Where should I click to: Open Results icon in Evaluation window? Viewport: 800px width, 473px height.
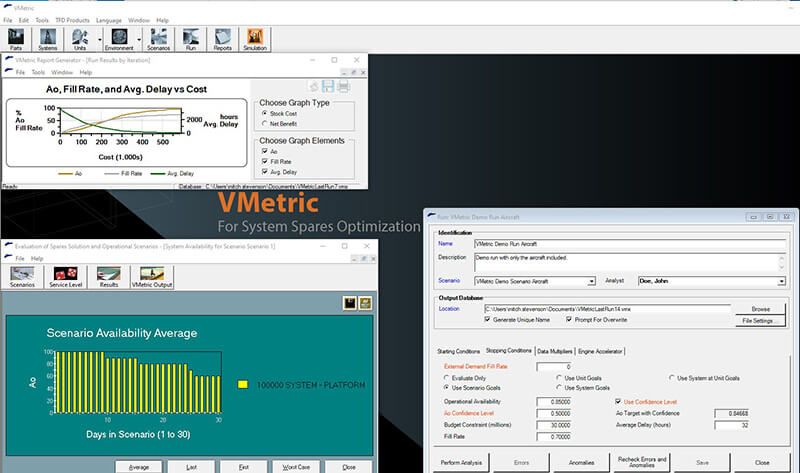(109, 277)
